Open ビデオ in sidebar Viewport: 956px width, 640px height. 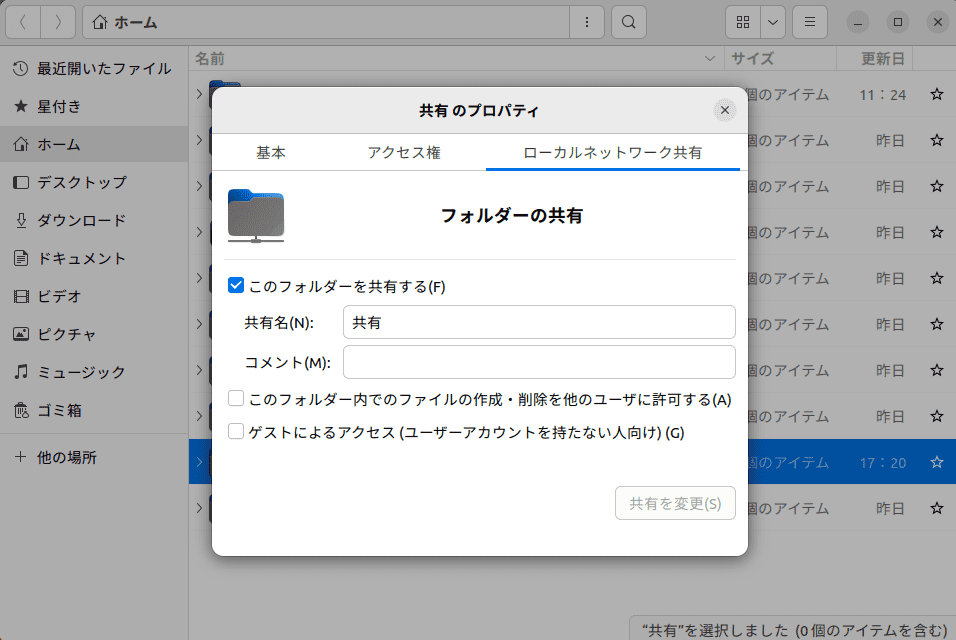pos(94,296)
